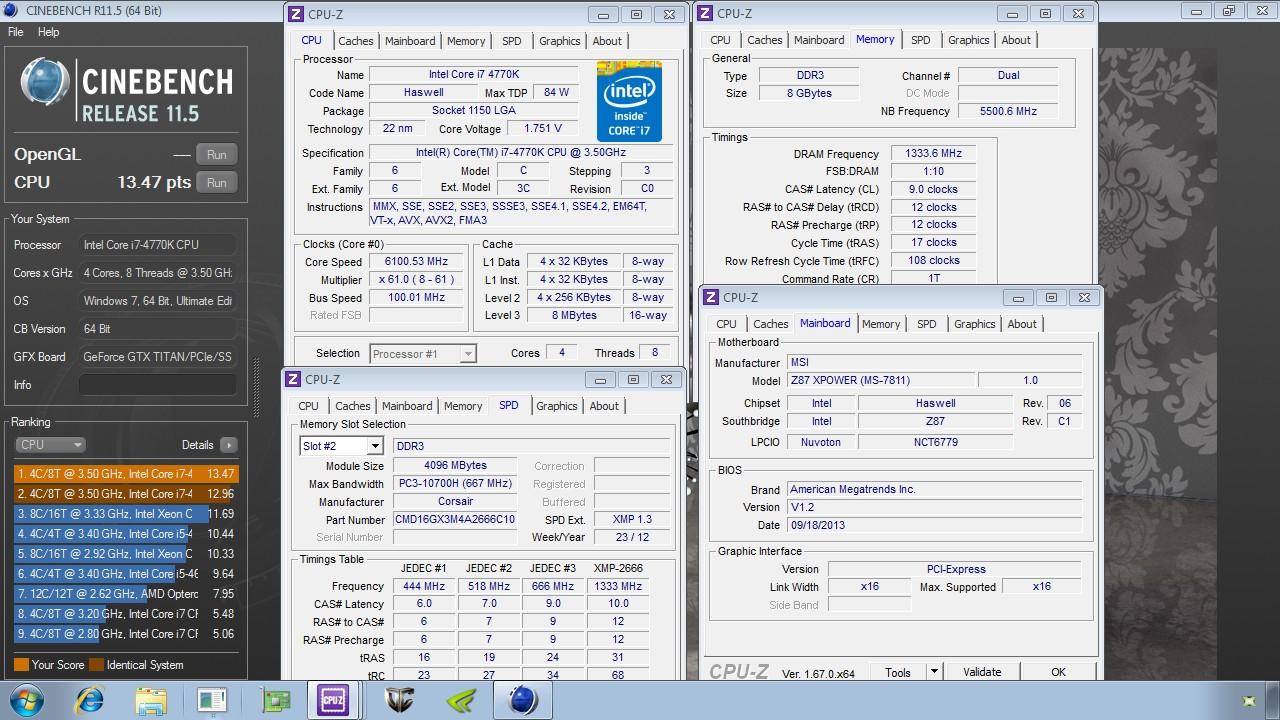Click motherboard model Z87 XPOWER (MS-7811)

point(880,381)
